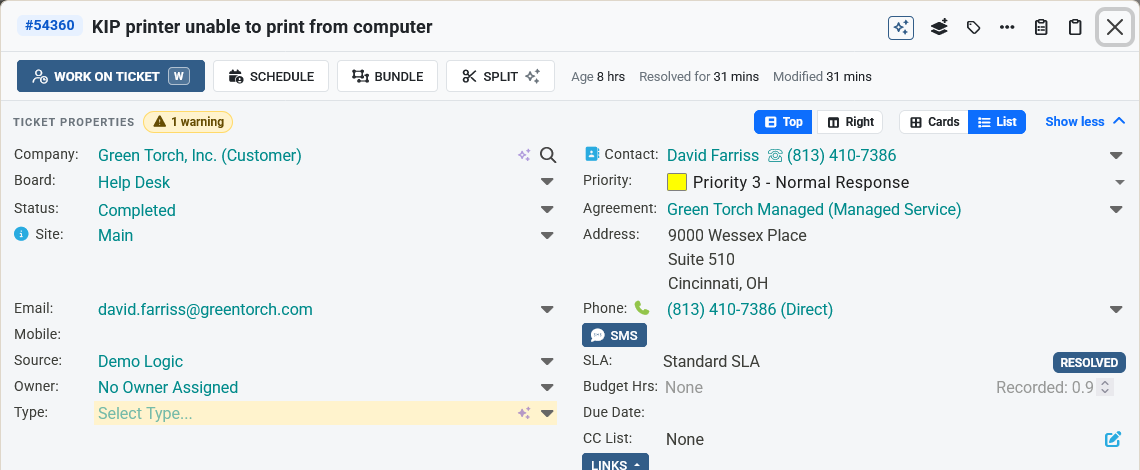Open David Farriss contact link
The width and height of the screenshot is (1140, 470).
point(713,155)
